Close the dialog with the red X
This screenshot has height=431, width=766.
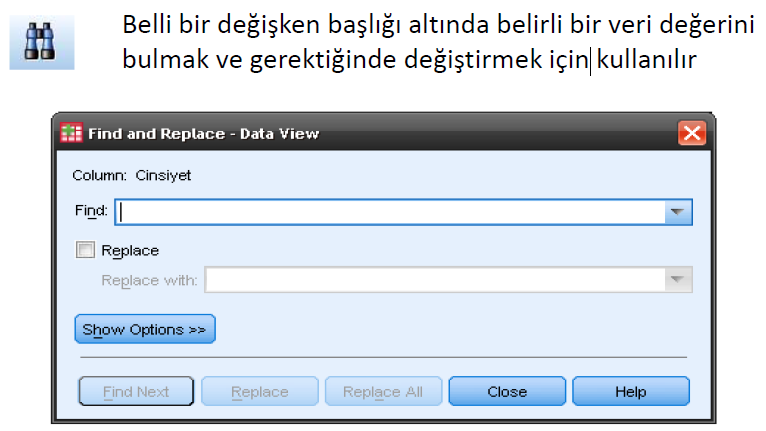(692, 133)
